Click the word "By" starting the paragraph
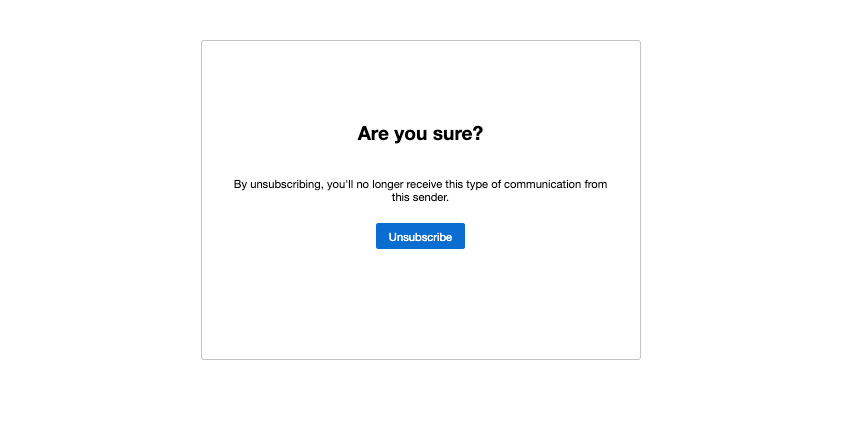This screenshot has width=850, height=424. click(x=240, y=184)
